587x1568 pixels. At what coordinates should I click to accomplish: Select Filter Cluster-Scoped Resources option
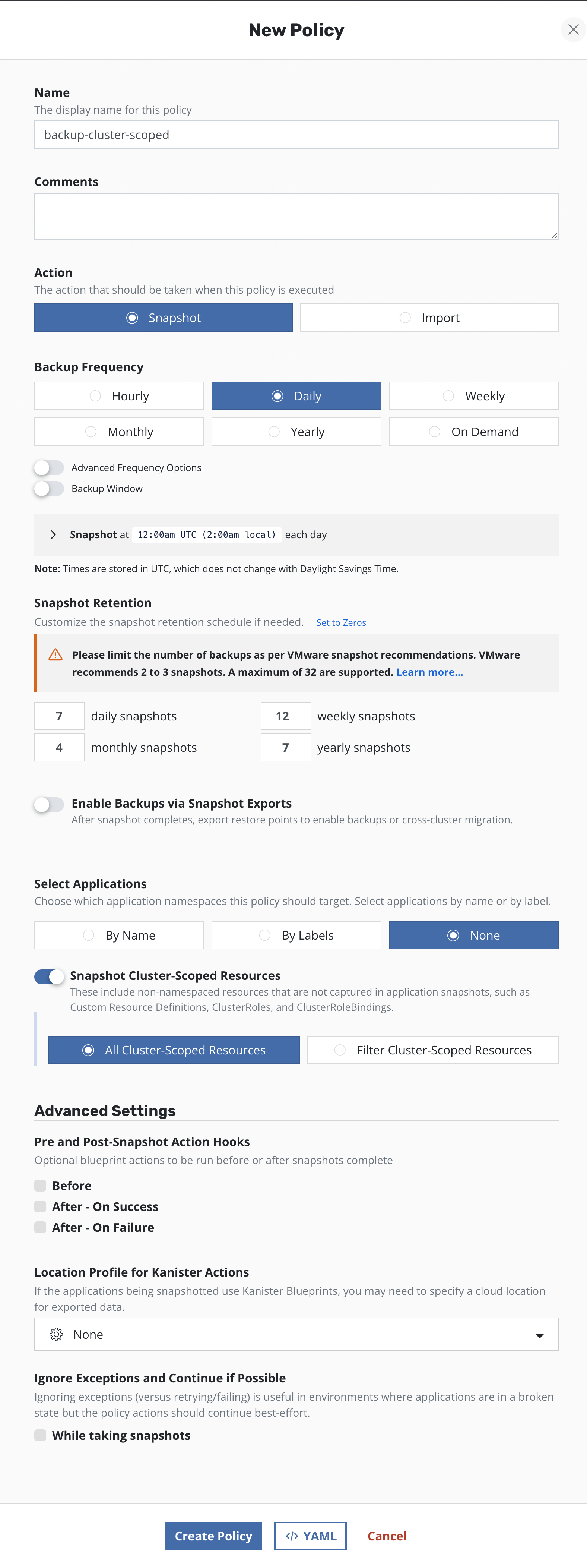pyautogui.click(x=432, y=1050)
